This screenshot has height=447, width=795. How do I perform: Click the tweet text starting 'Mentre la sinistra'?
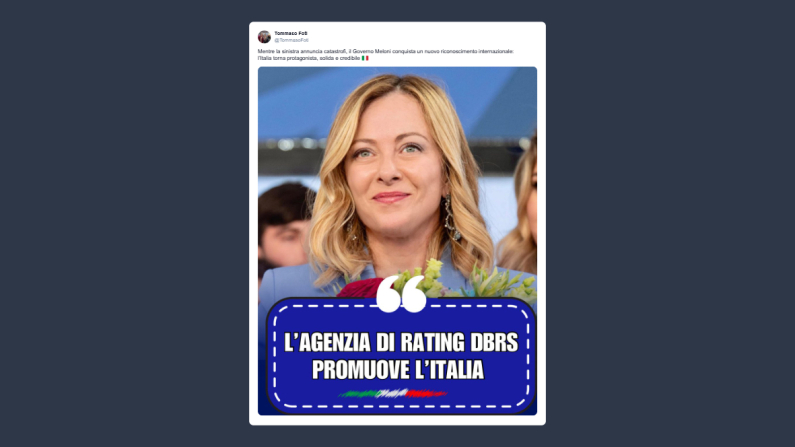click(x=385, y=55)
